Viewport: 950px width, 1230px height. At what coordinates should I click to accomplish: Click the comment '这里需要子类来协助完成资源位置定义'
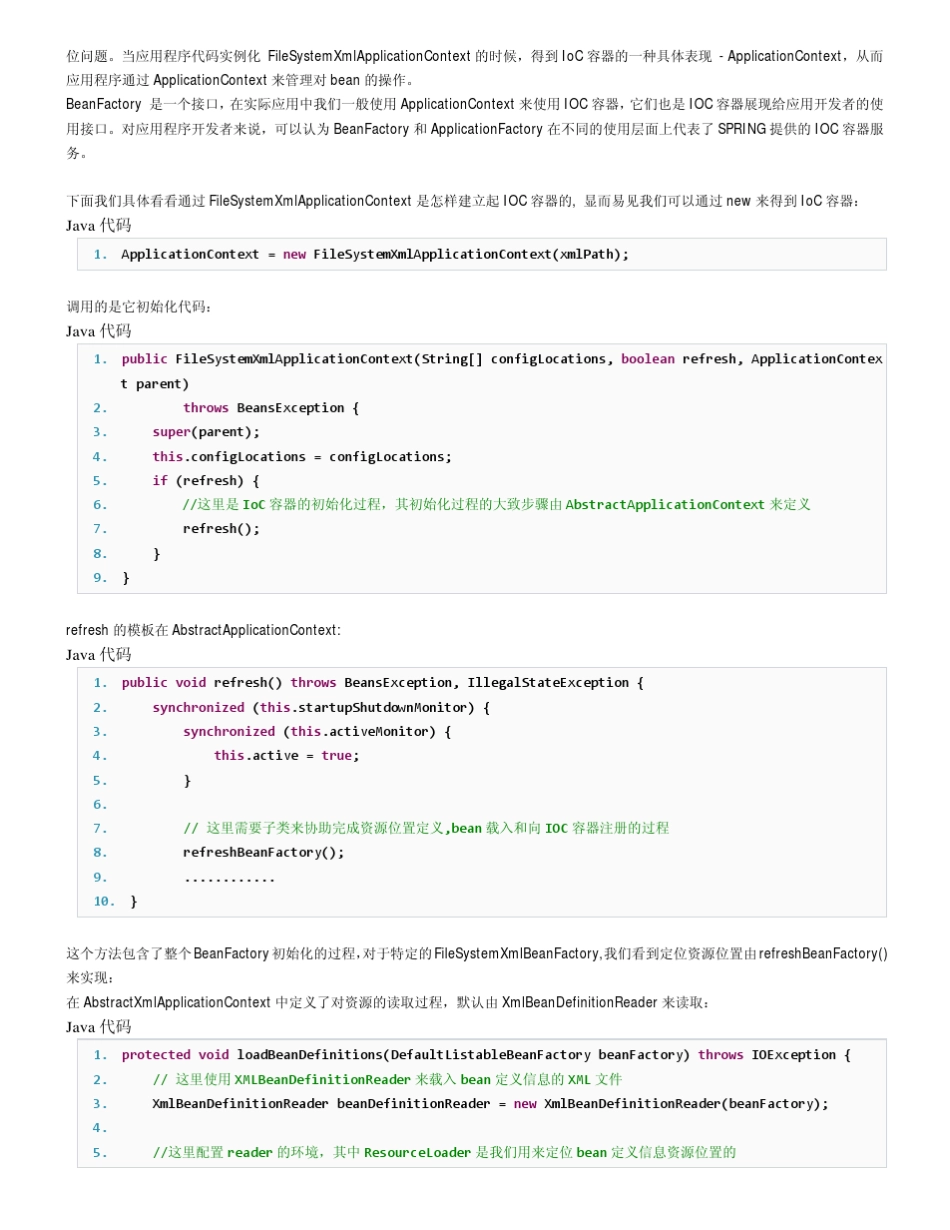426,828
